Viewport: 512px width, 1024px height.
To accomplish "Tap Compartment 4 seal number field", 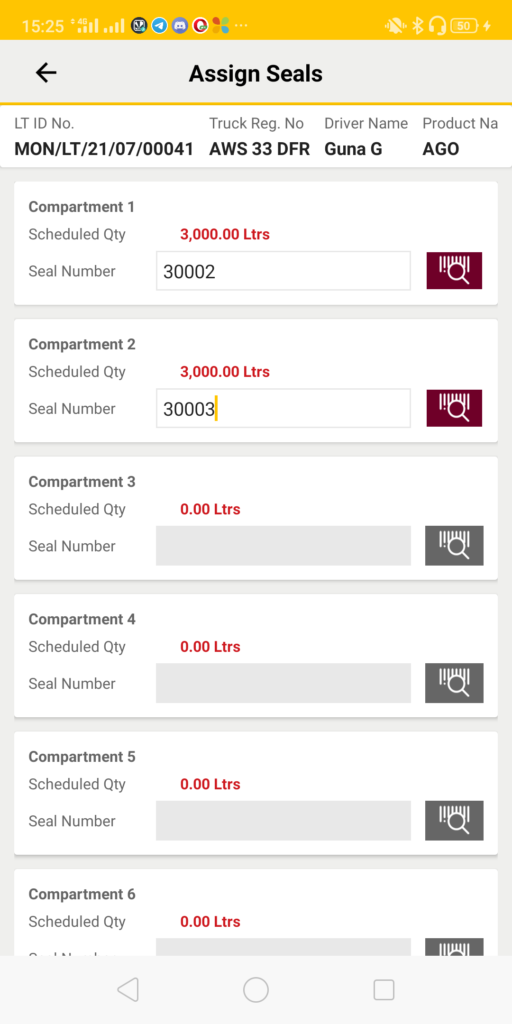I will 283,683.
